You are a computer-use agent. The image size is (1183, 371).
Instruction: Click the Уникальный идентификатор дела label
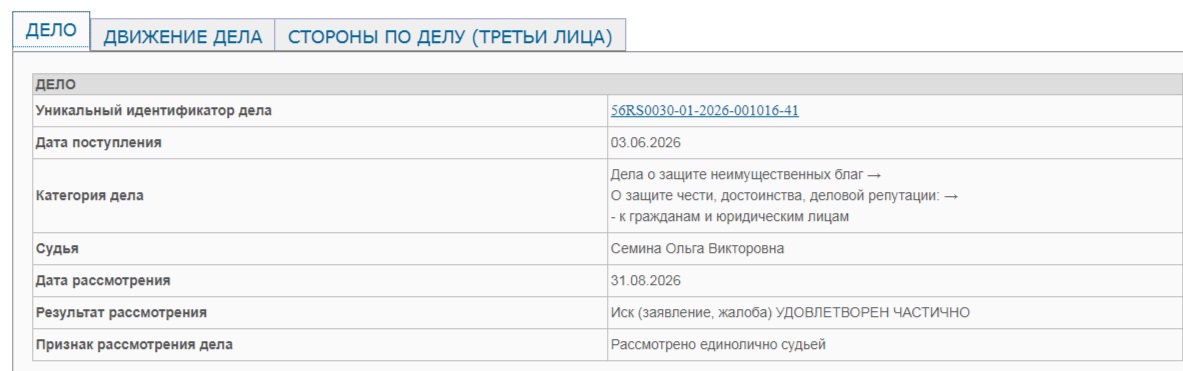click(x=154, y=112)
